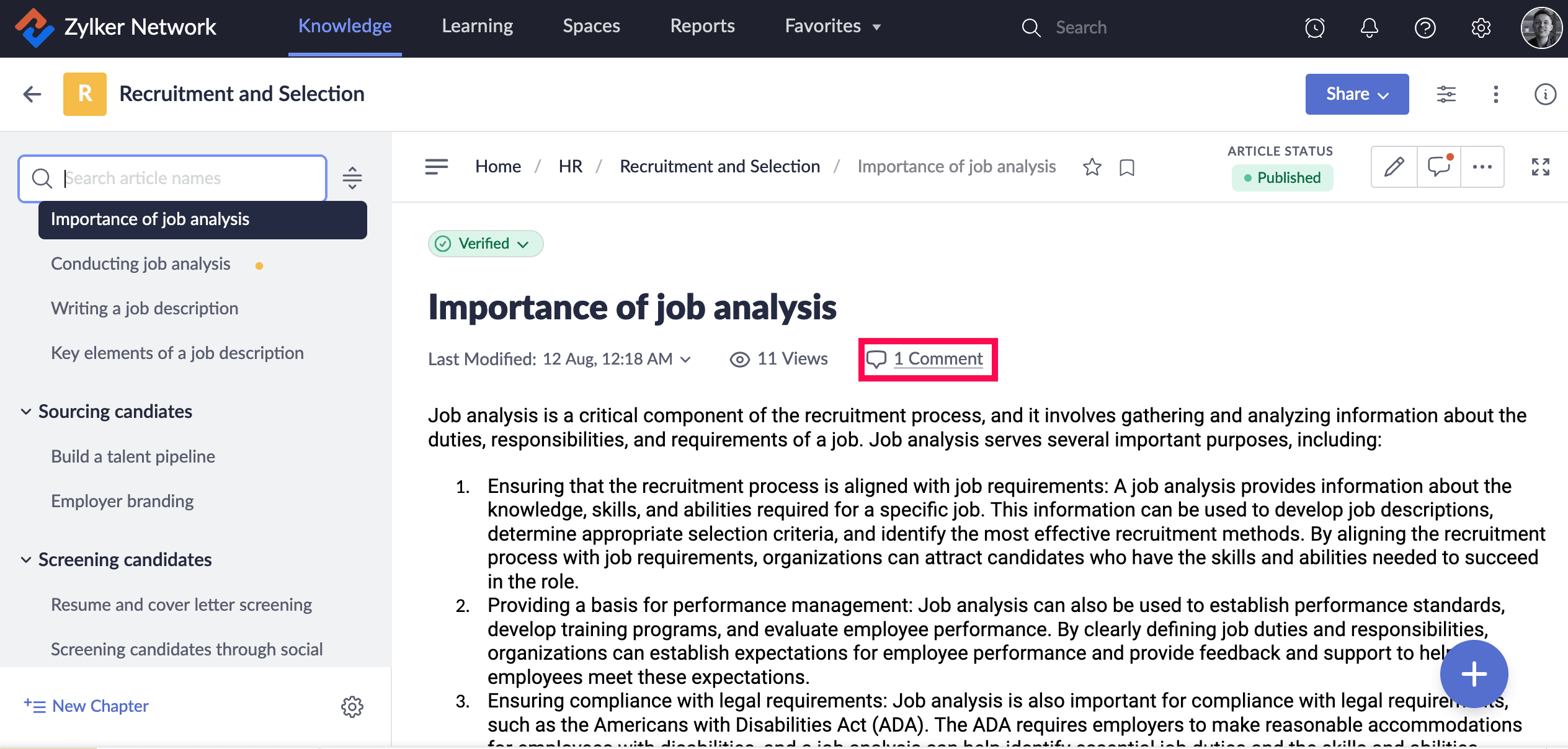The width and height of the screenshot is (1568, 749).
Task: Open manual filter settings sliders icon
Action: click(x=1446, y=94)
